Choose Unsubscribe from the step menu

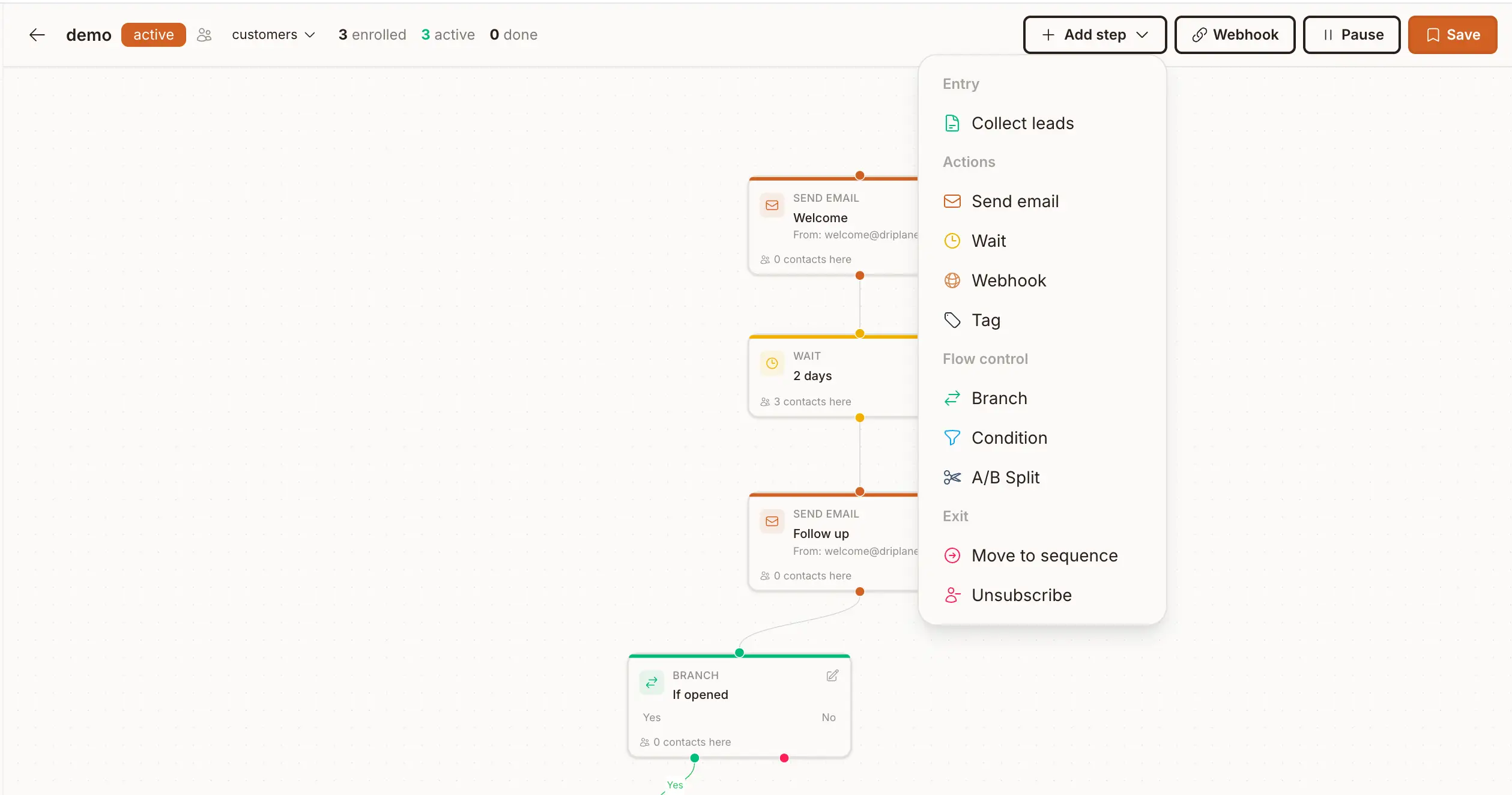coord(1021,595)
